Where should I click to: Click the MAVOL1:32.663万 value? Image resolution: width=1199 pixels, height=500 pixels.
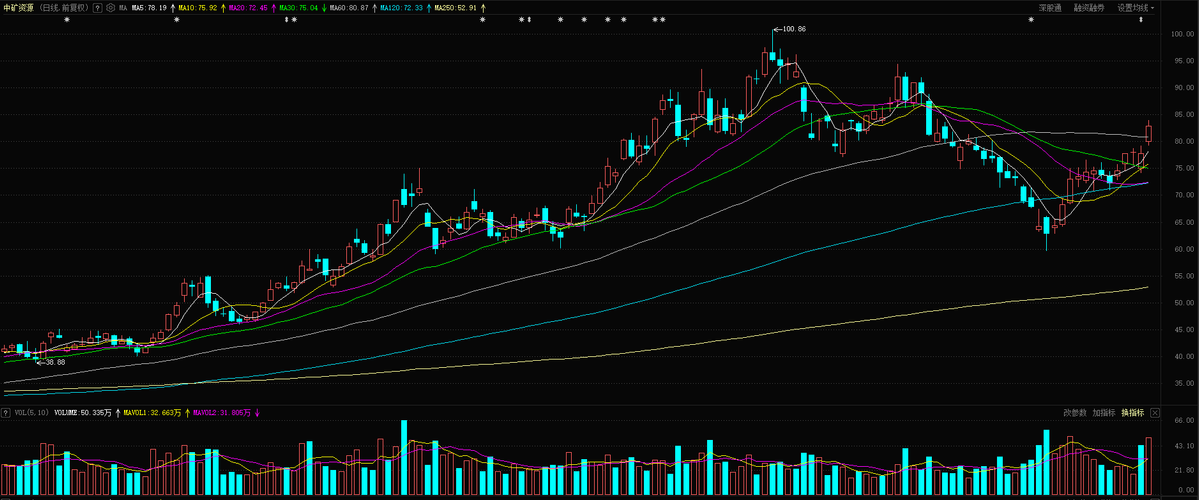click(x=152, y=413)
